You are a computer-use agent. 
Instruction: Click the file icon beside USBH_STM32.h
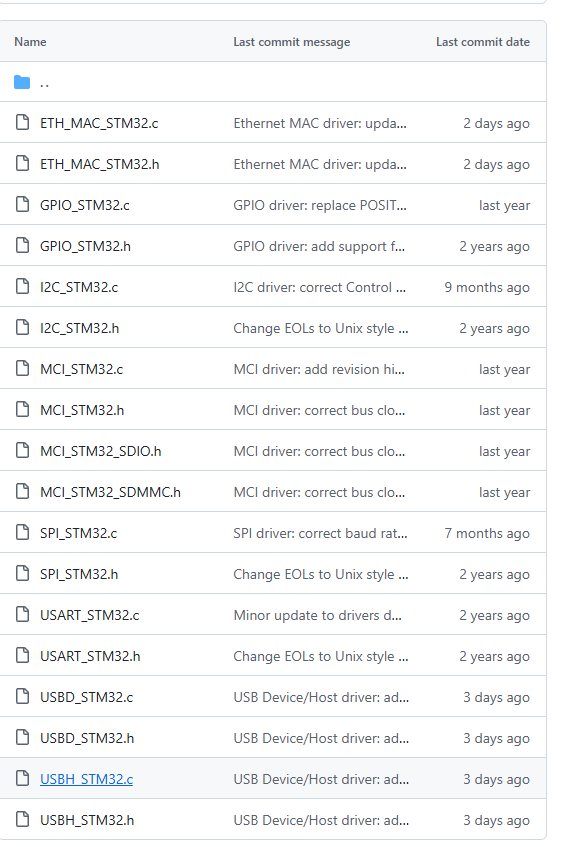coord(22,819)
